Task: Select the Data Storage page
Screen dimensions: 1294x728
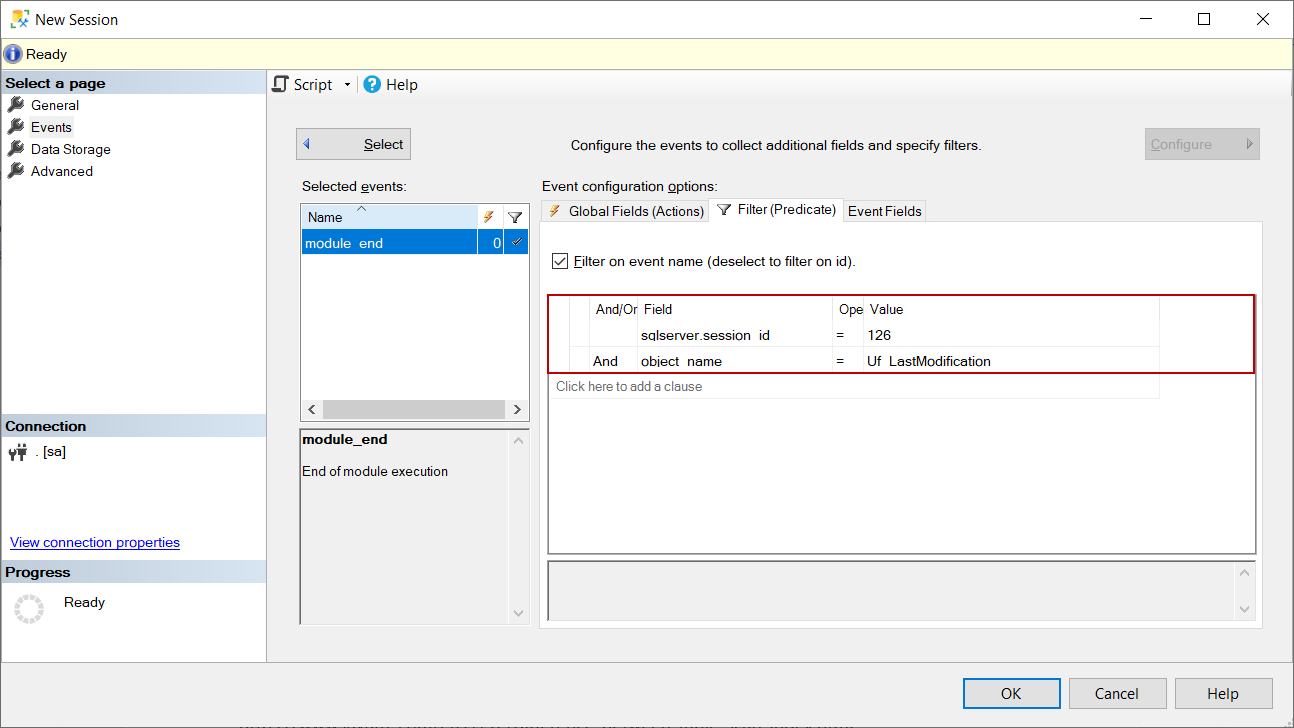Action: tap(70, 149)
